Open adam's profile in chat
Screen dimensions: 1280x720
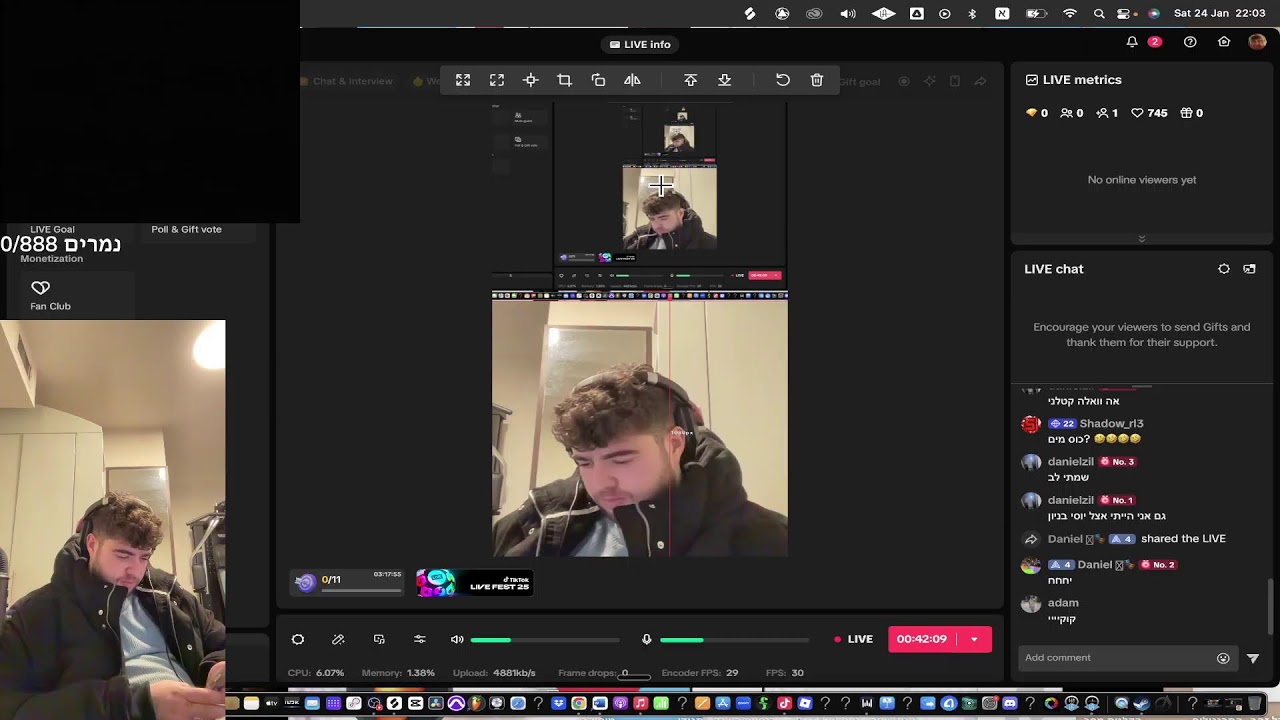[x=1063, y=603]
